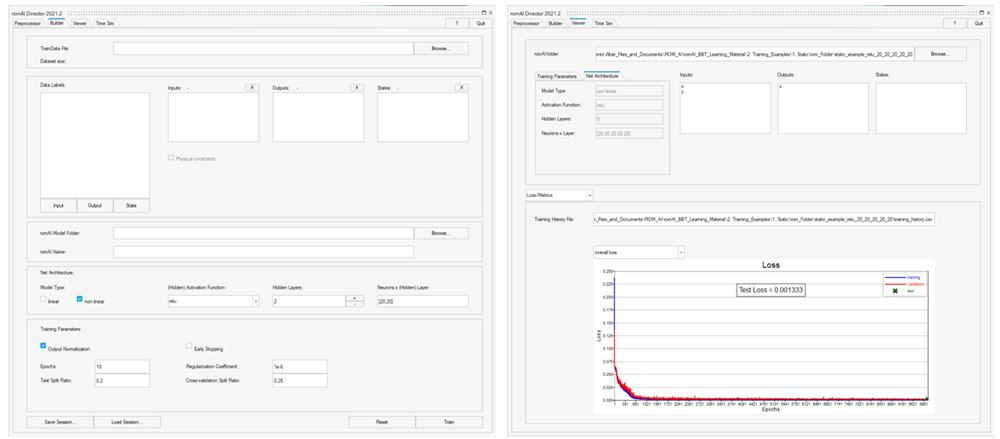1000x439 pixels.
Task: Click the Epochs input field
Action: (121, 367)
